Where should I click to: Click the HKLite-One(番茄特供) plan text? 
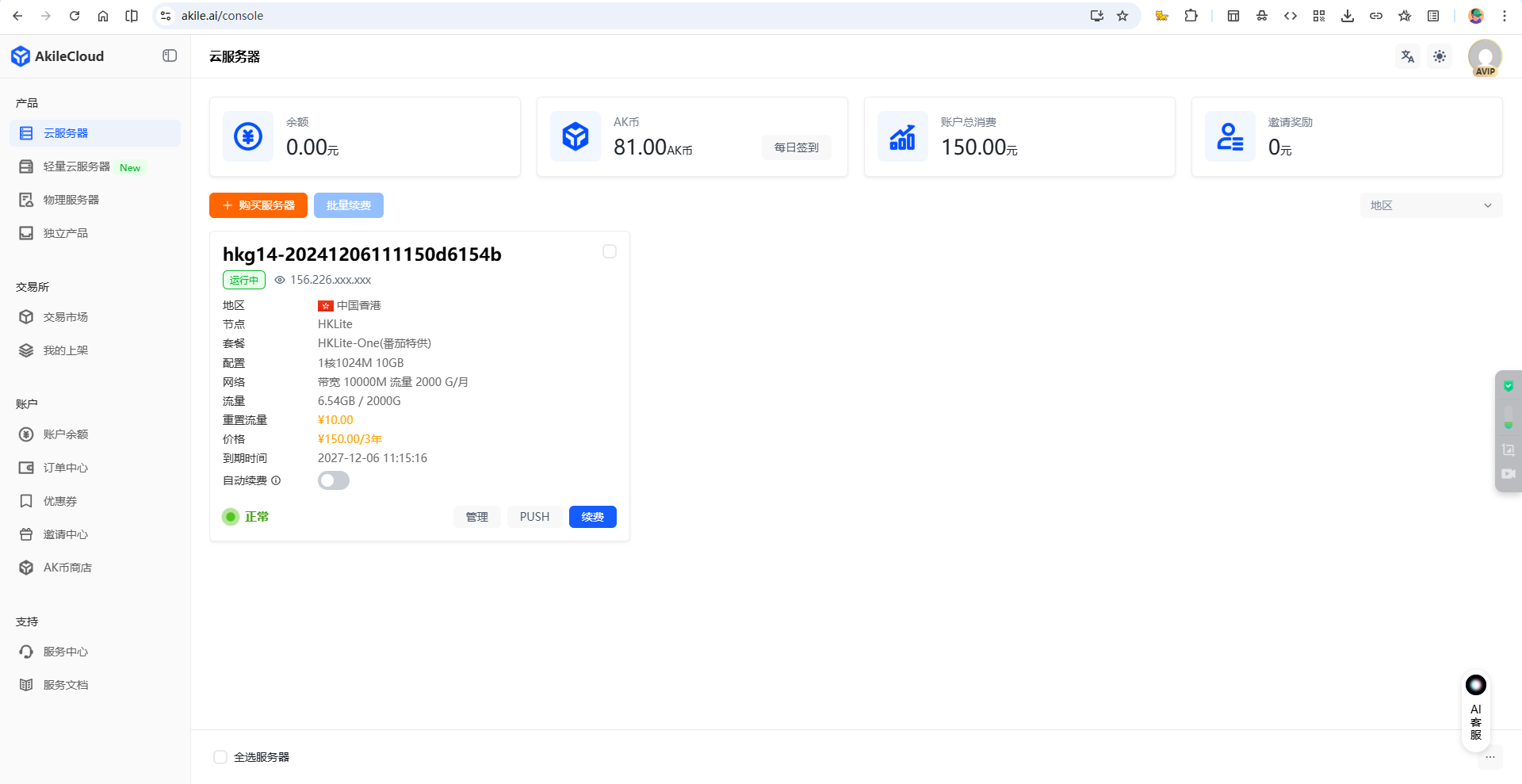(374, 343)
